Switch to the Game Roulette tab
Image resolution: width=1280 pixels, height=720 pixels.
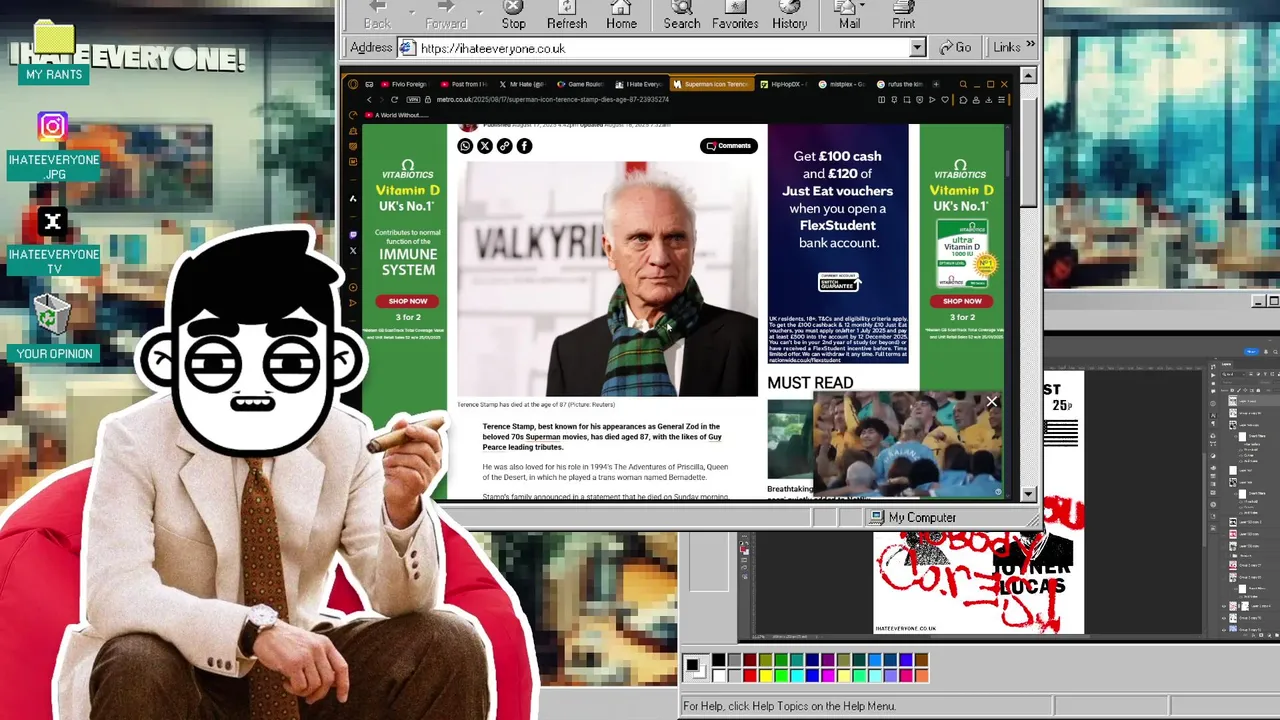click(x=580, y=84)
